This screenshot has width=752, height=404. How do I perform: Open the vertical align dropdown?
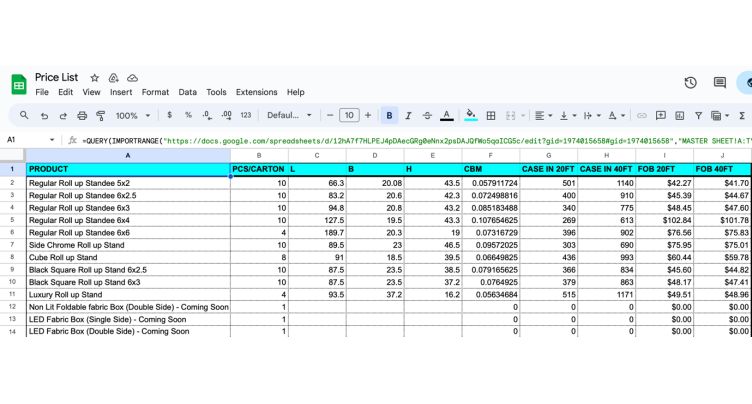point(568,116)
